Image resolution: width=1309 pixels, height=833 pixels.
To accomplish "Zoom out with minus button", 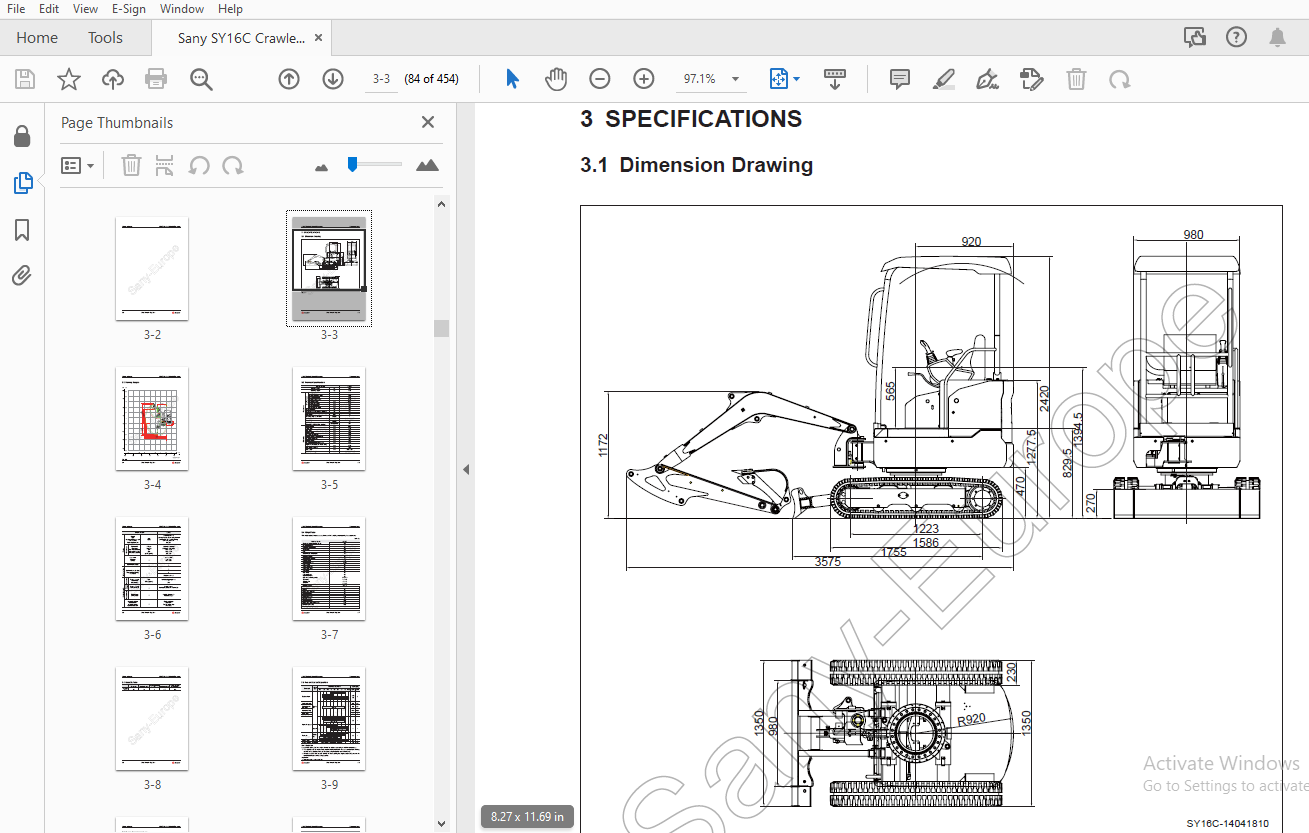I will [600, 79].
